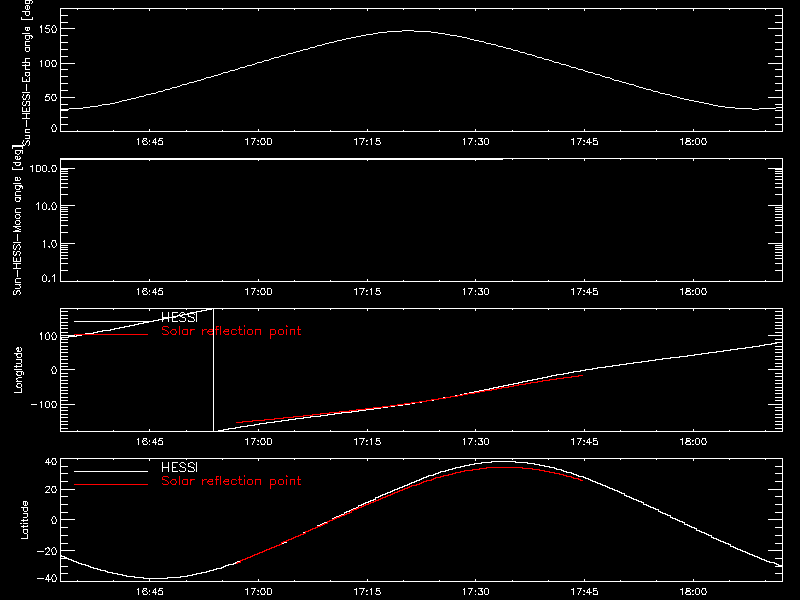
Task: Select Solar reflection point legend in Latitude plot
Action: 231,481
